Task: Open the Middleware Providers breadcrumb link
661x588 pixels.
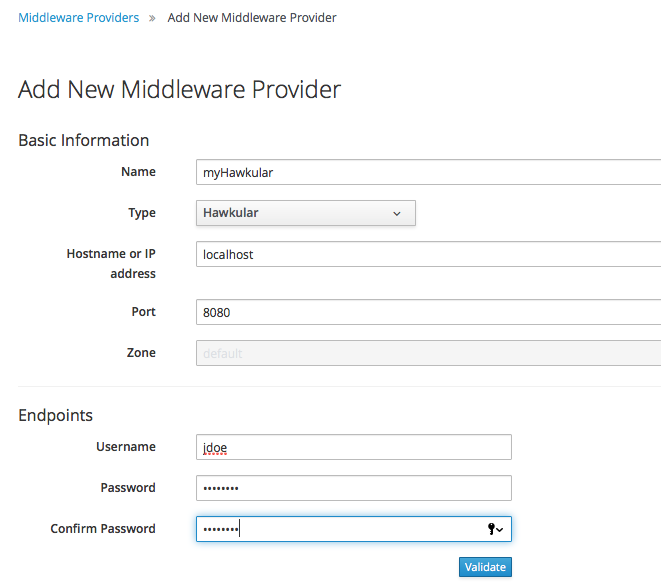Action: click(x=78, y=18)
